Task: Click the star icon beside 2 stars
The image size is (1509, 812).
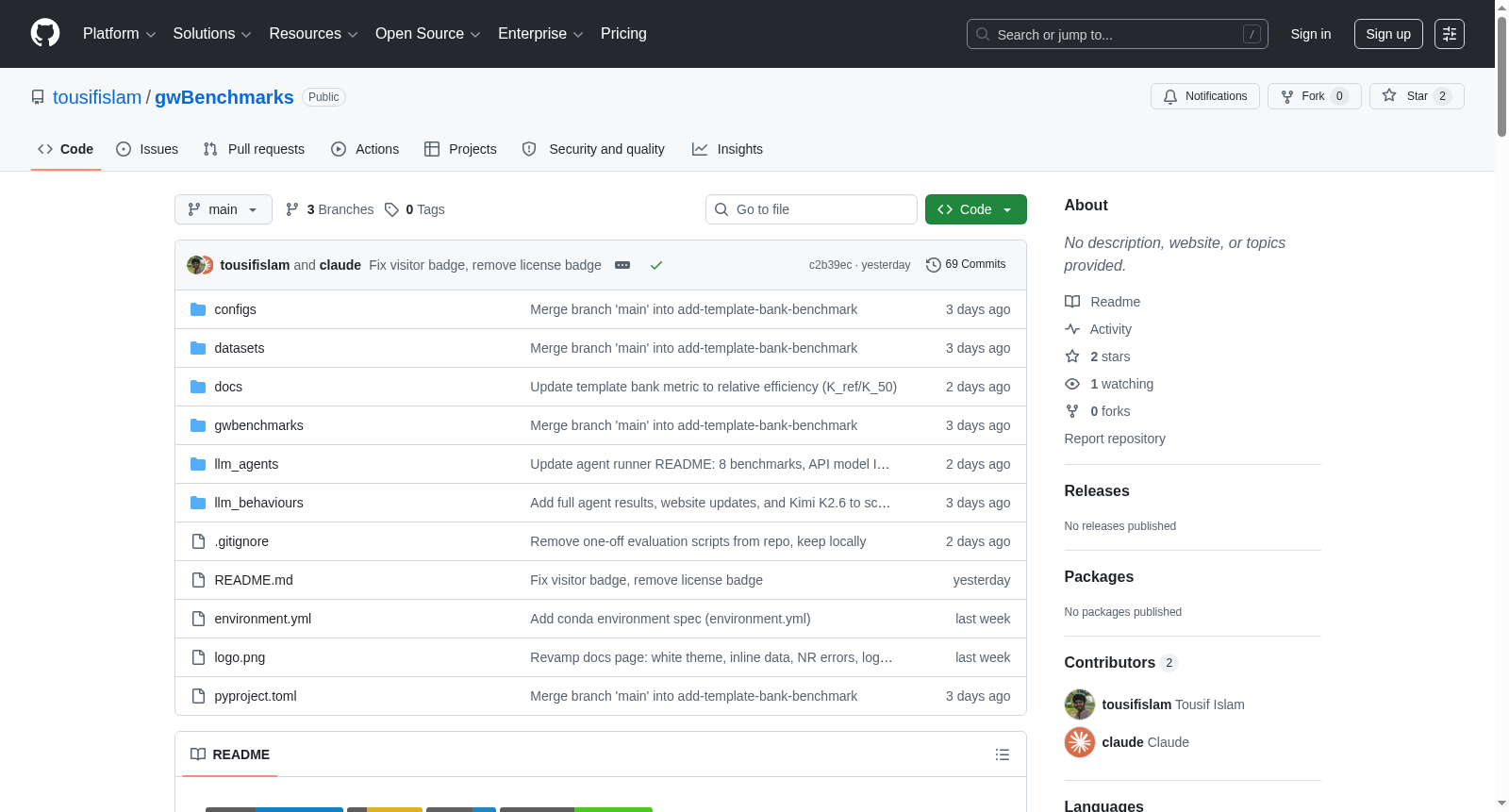Action: pos(1072,356)
